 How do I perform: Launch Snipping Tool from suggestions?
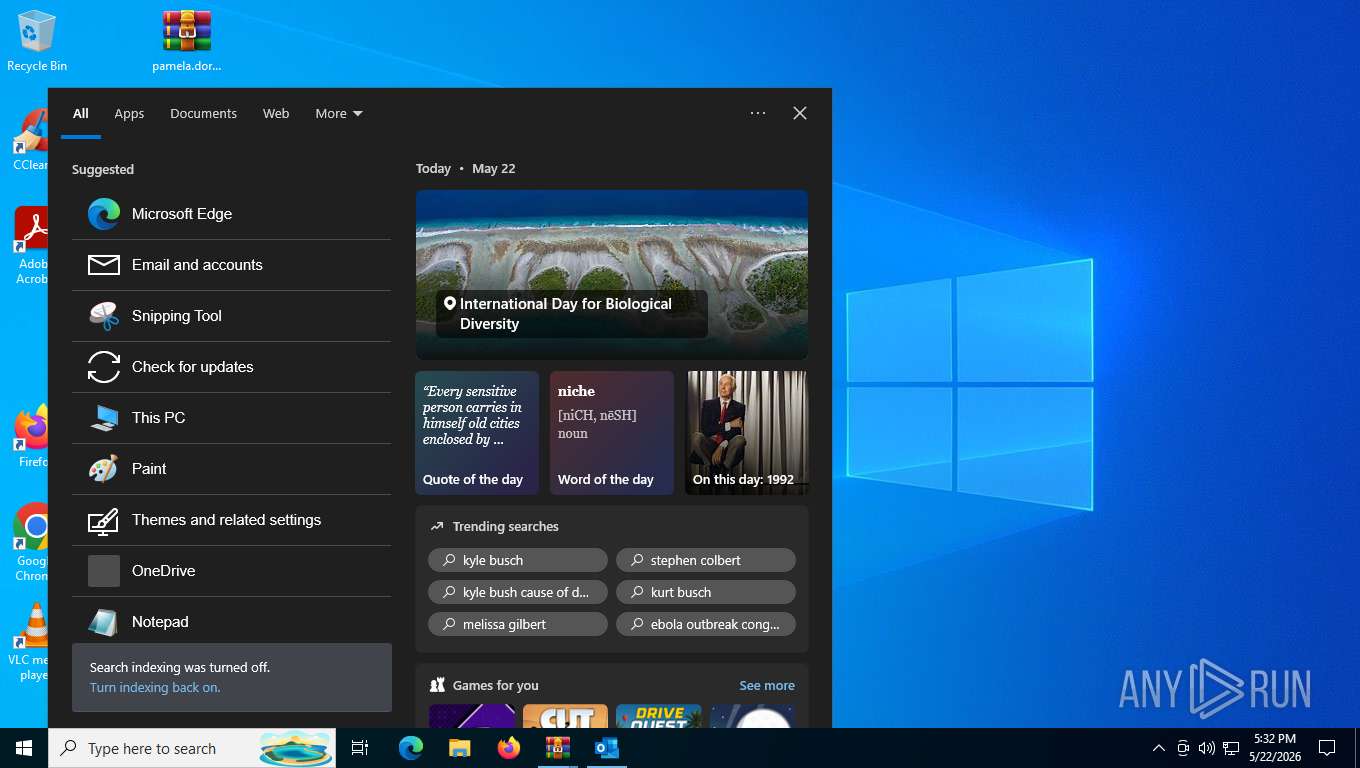(x=231, y=316)
